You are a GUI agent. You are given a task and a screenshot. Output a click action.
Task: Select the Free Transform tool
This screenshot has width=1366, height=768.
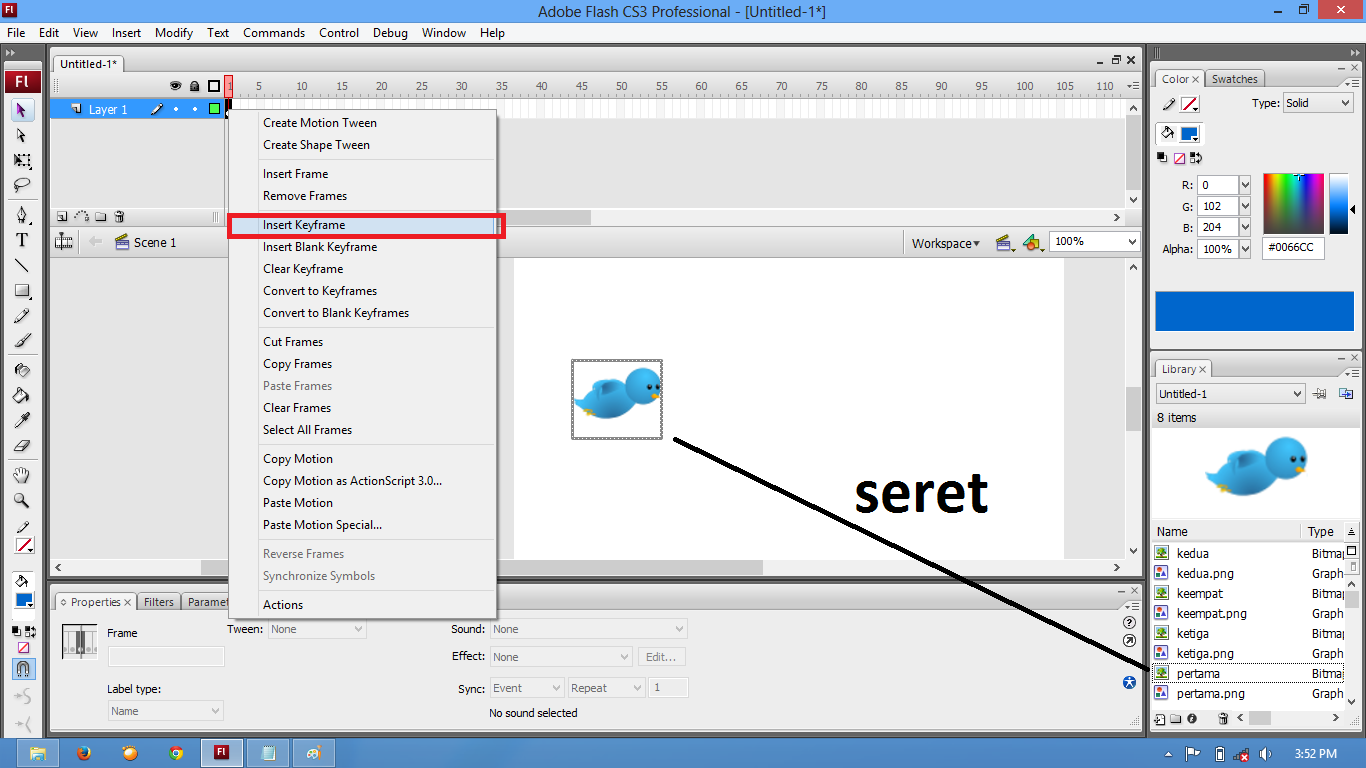(x=22, y=161)
